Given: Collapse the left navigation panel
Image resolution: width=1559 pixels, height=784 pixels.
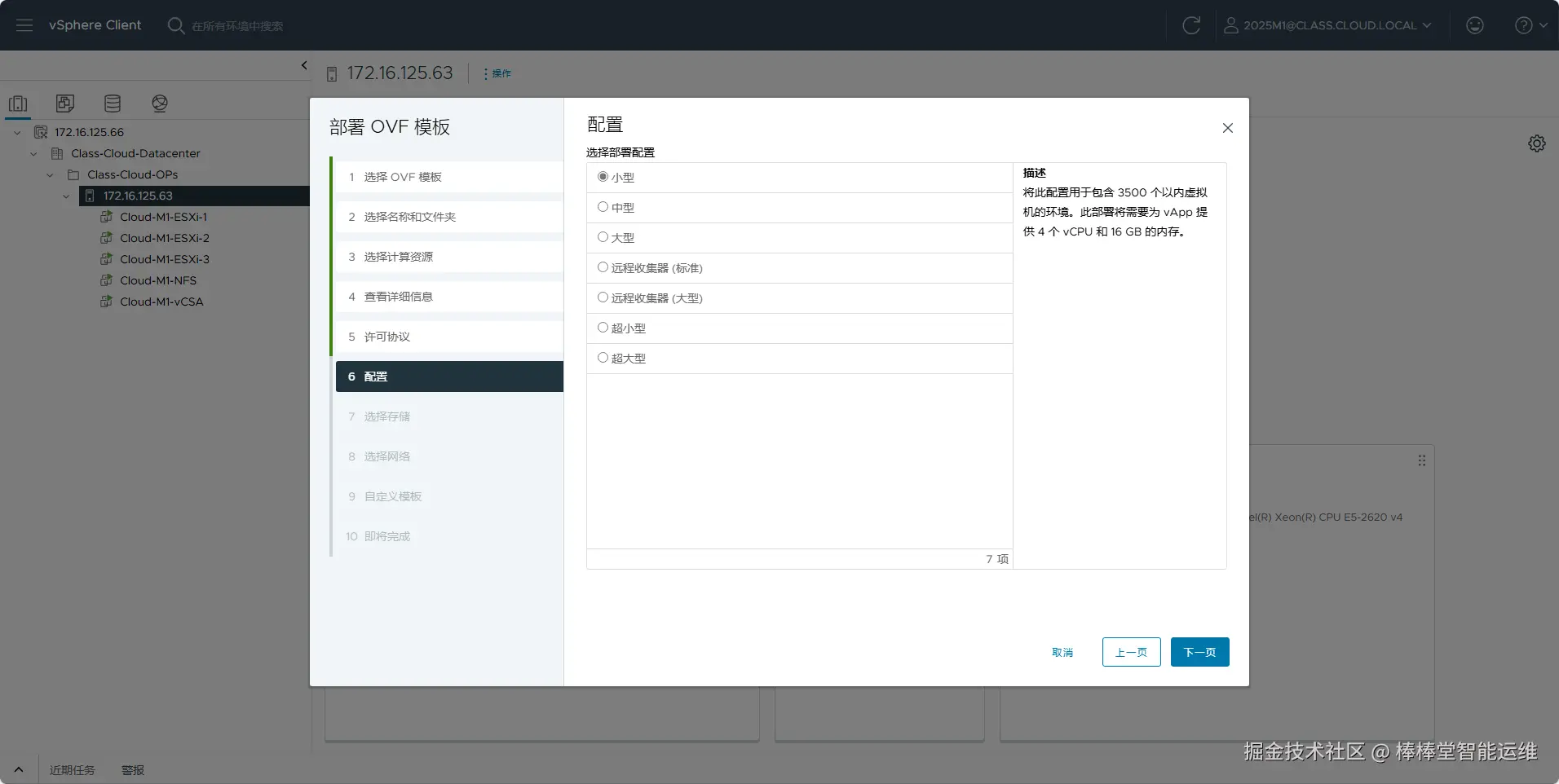Looking at the screenshot, I should coord(304,65).
